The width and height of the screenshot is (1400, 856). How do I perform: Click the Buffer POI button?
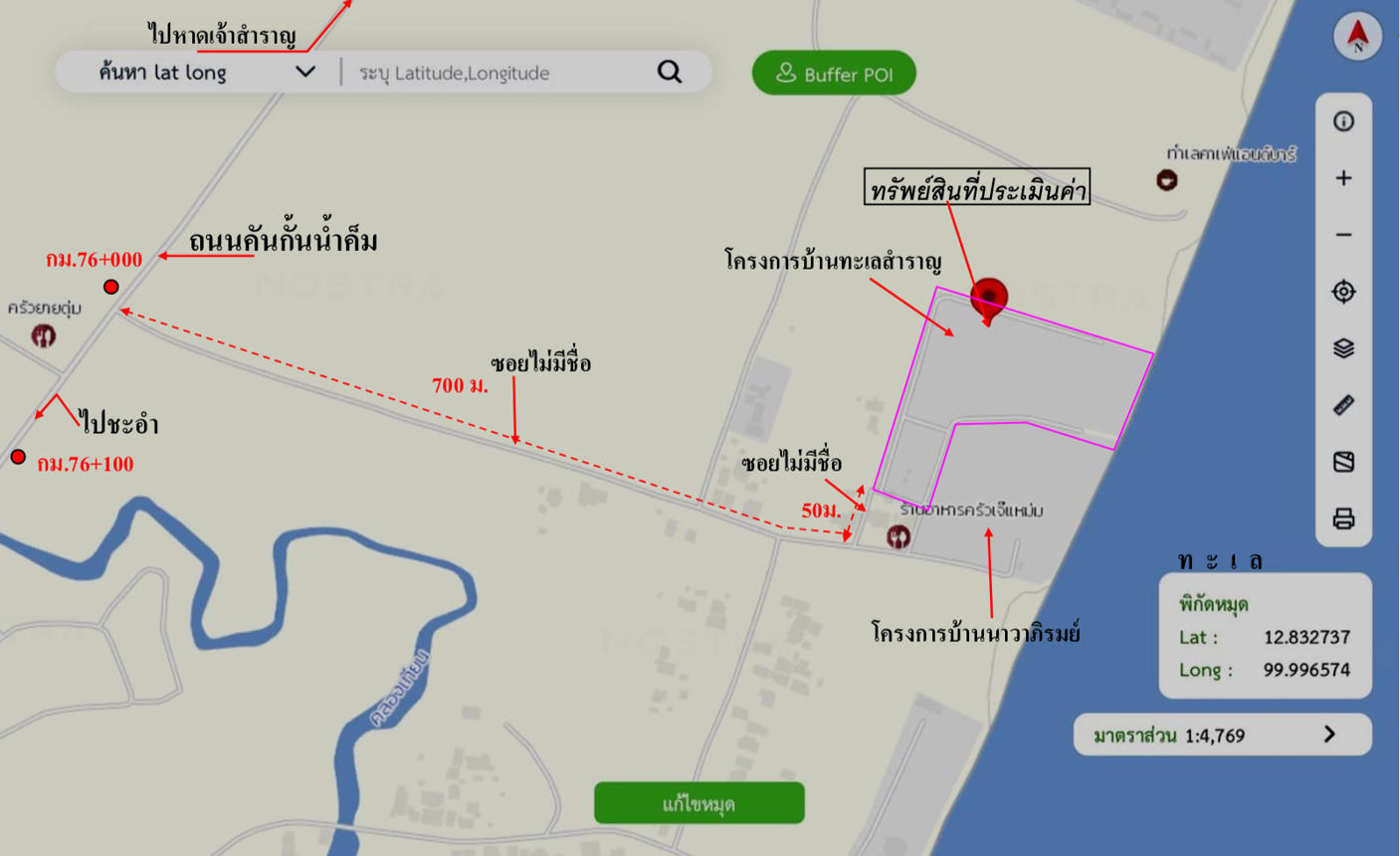[x=834, y=73]
